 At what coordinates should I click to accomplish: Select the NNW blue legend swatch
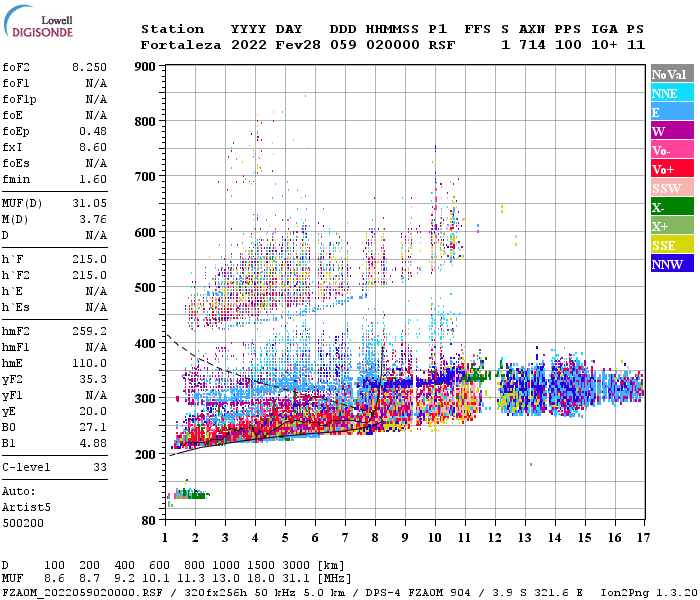point(672,263)
